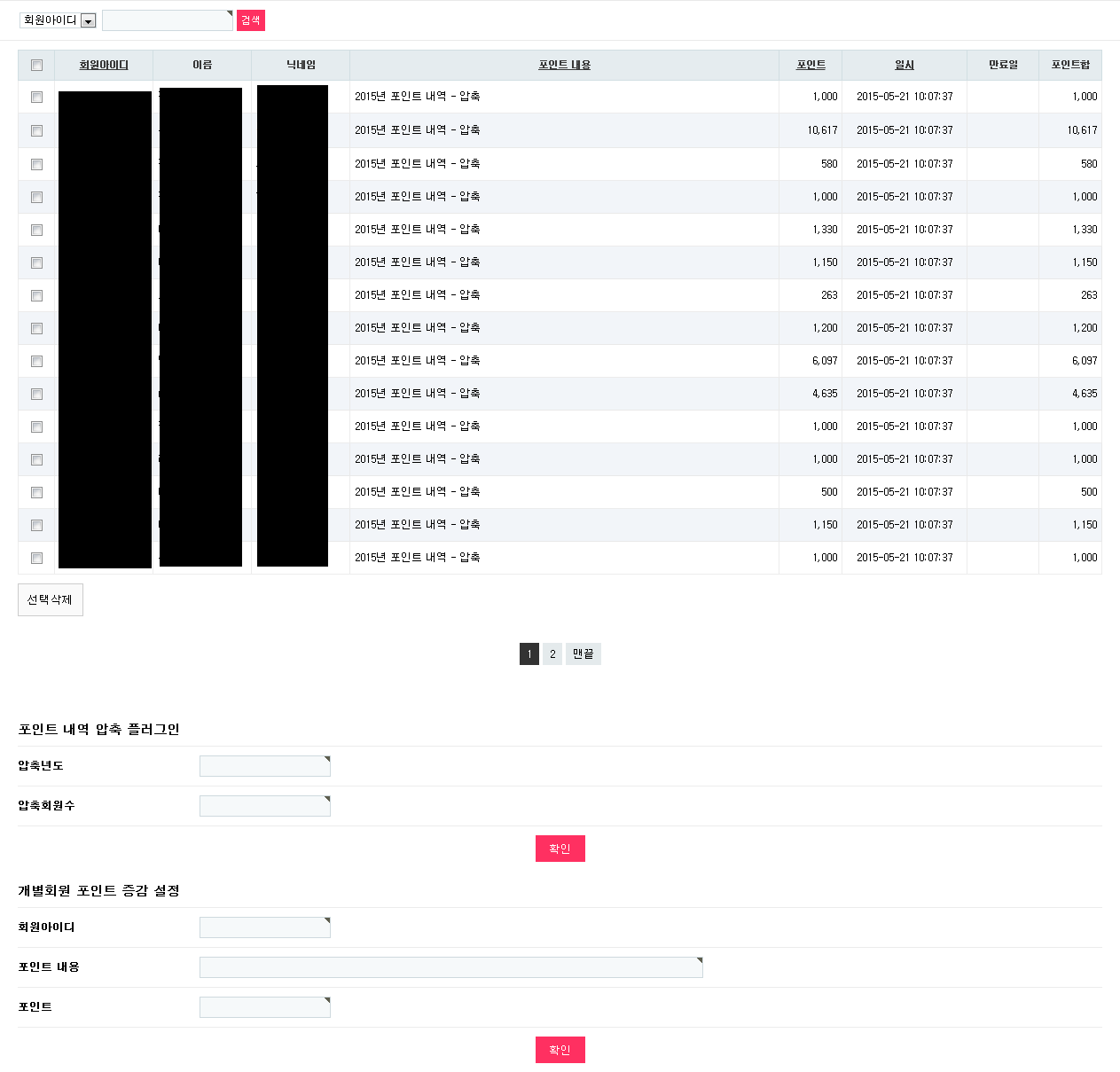This screenshot has height=1072, width=1120.
Task: Jump to the last page with 맨끝
Action: tap(583, 653)
